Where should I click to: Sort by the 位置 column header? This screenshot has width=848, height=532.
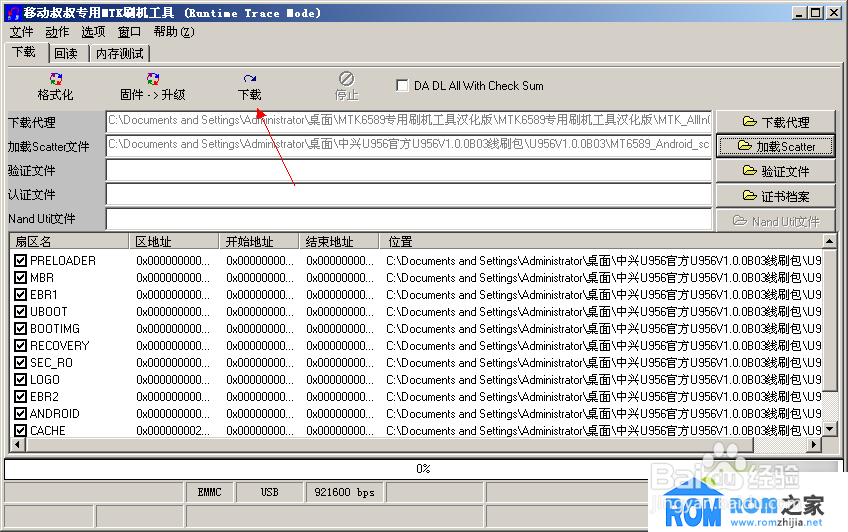click(600, 241)
